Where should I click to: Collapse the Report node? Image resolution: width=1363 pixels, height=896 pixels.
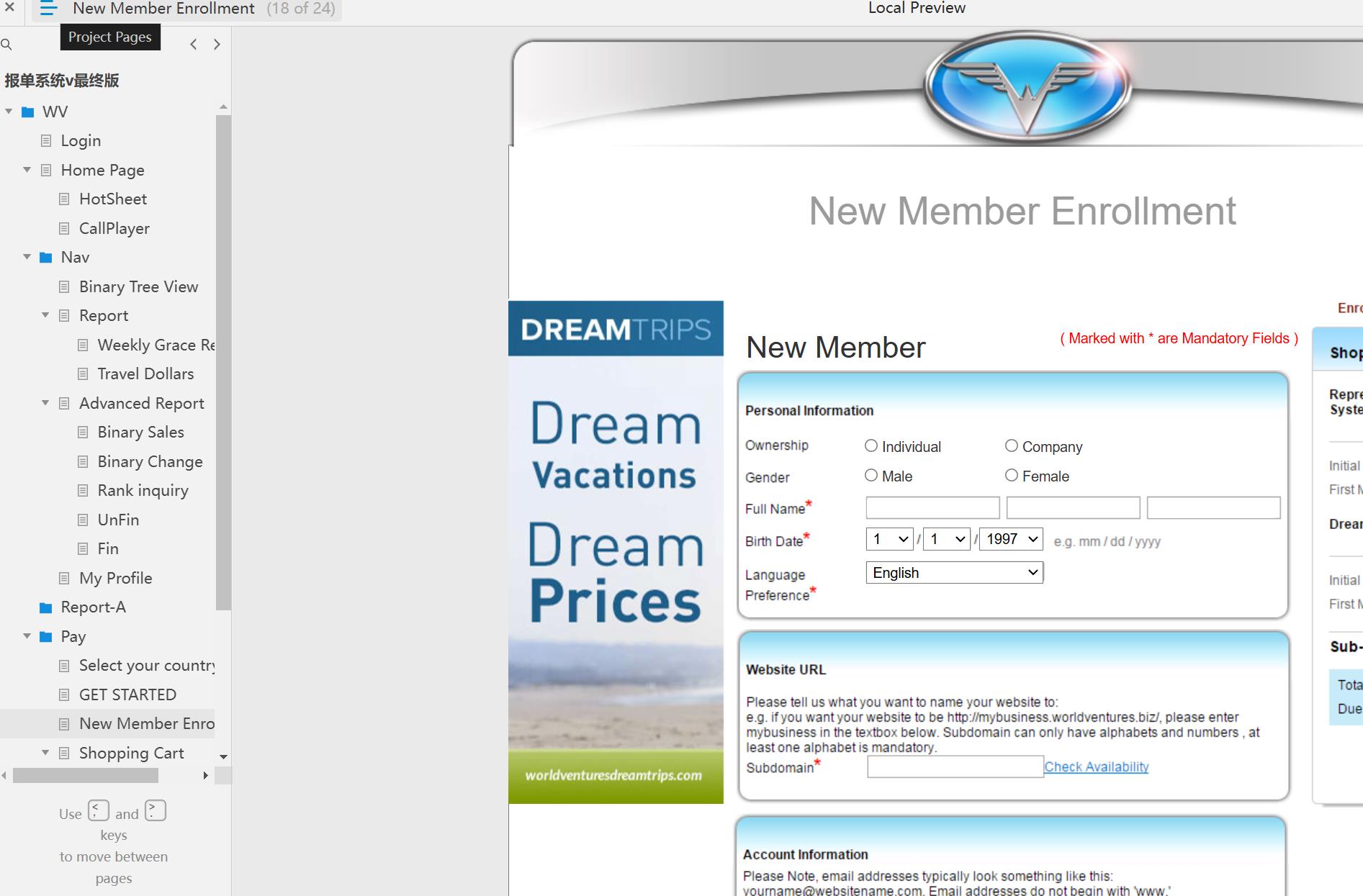pyautogui.click(x=45, y=315)
